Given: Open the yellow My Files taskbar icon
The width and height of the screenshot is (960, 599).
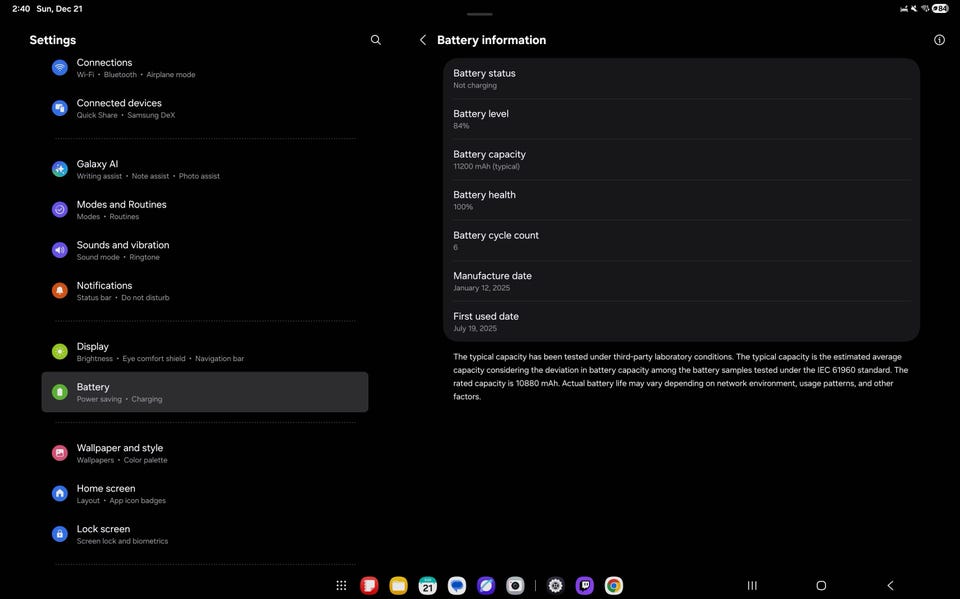Looking at the screenshot, I should (x=399, y=586).
